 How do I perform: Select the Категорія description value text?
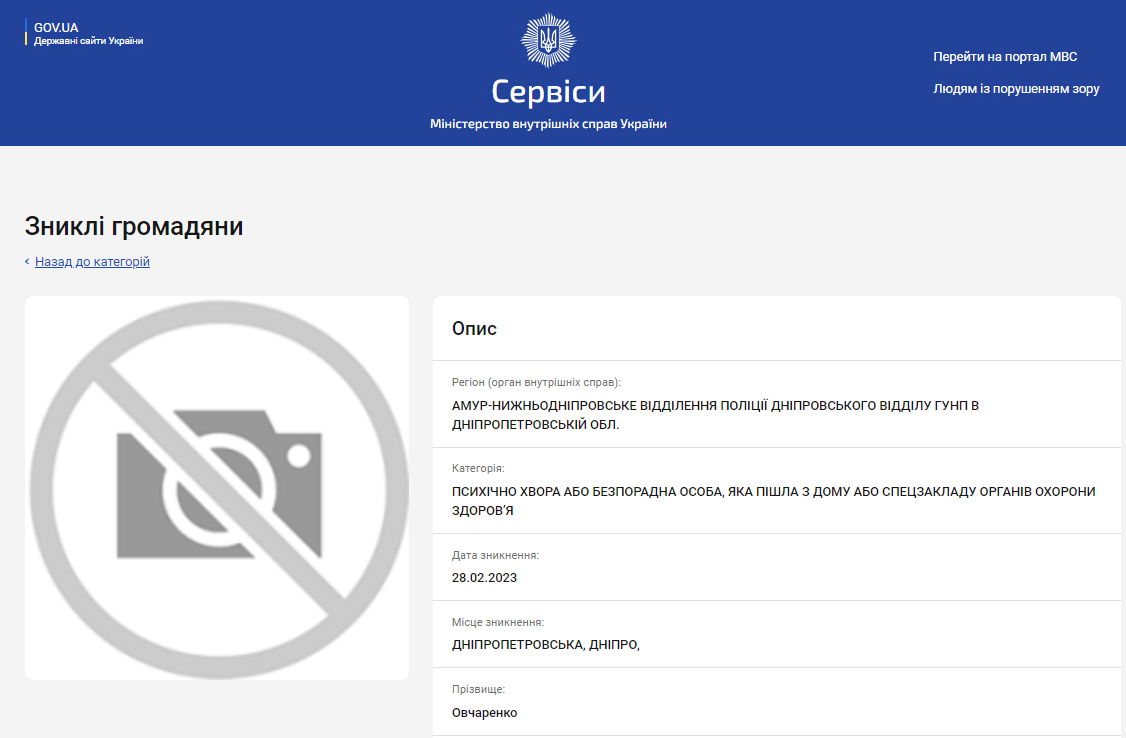773,501
